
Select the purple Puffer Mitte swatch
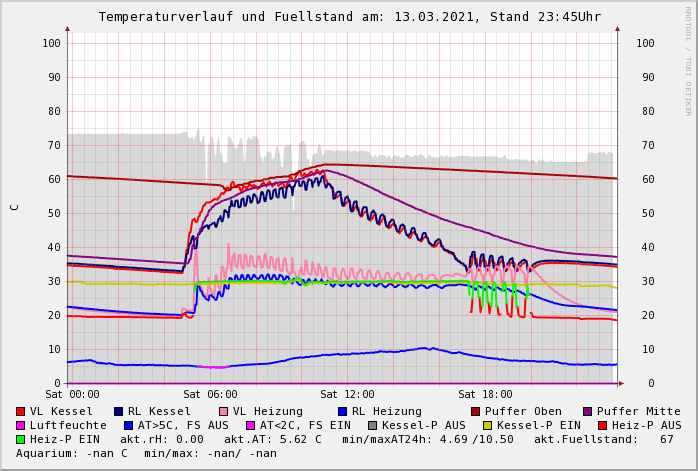588,411
